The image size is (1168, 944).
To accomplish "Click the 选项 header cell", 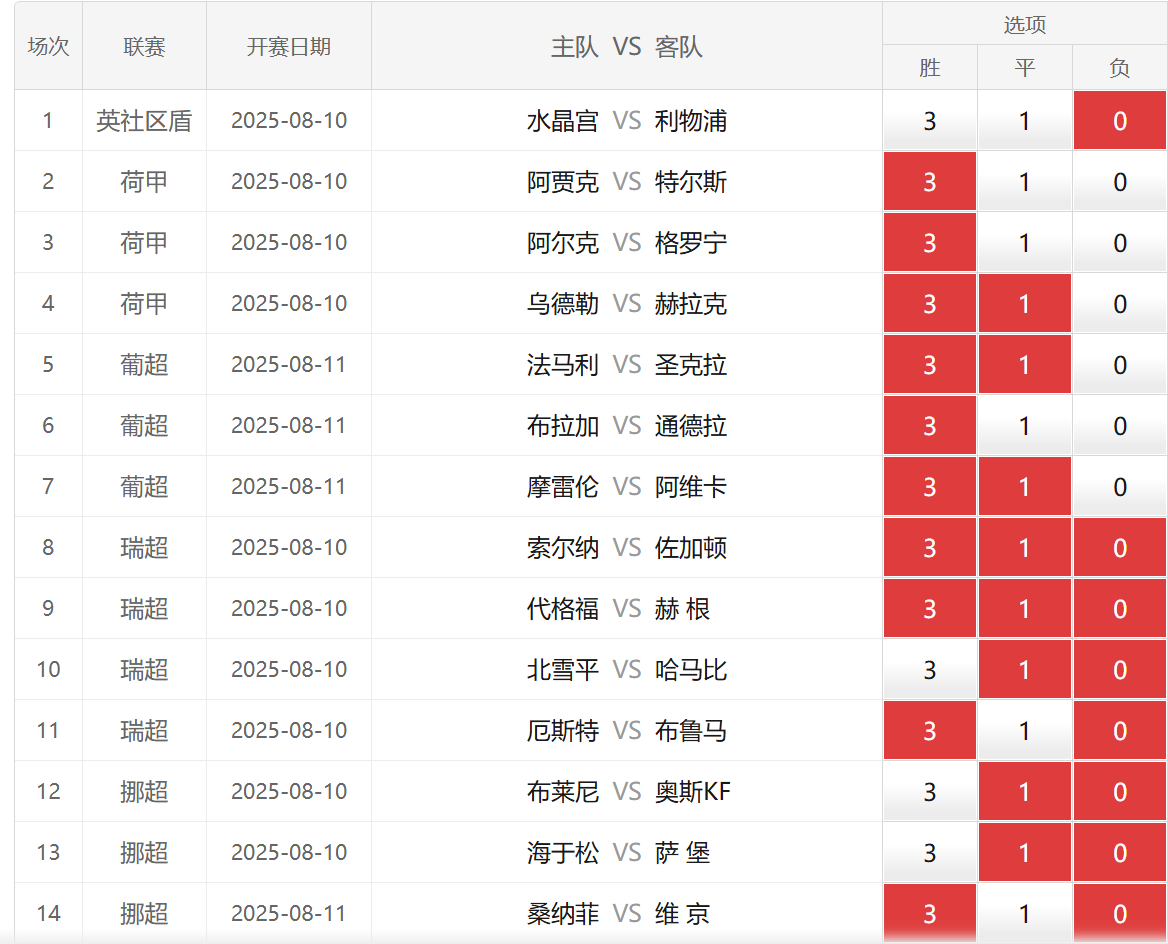I will tap(1024, 24).
